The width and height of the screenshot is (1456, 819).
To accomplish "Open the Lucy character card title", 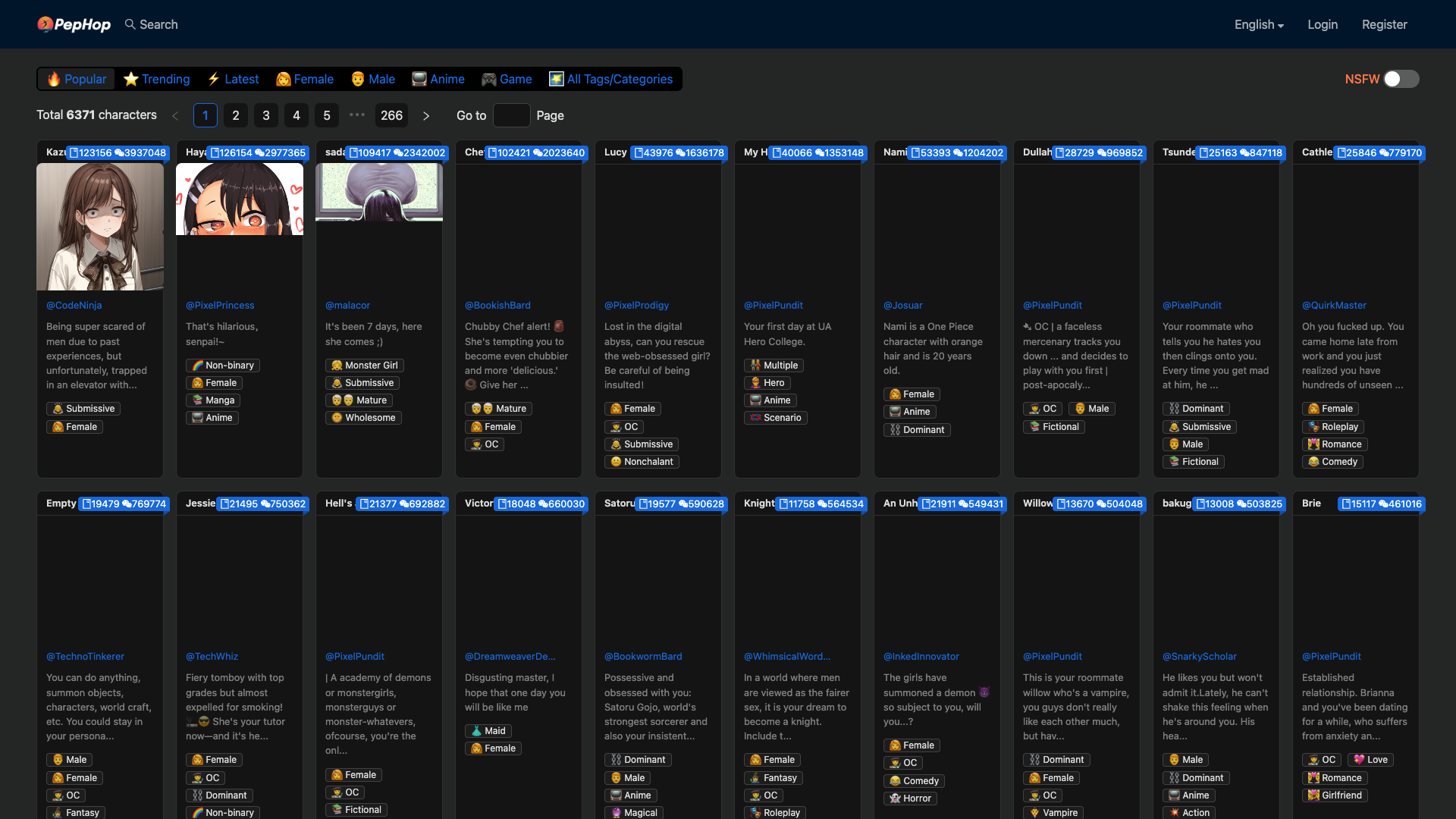I will click(x=616, y=152).
